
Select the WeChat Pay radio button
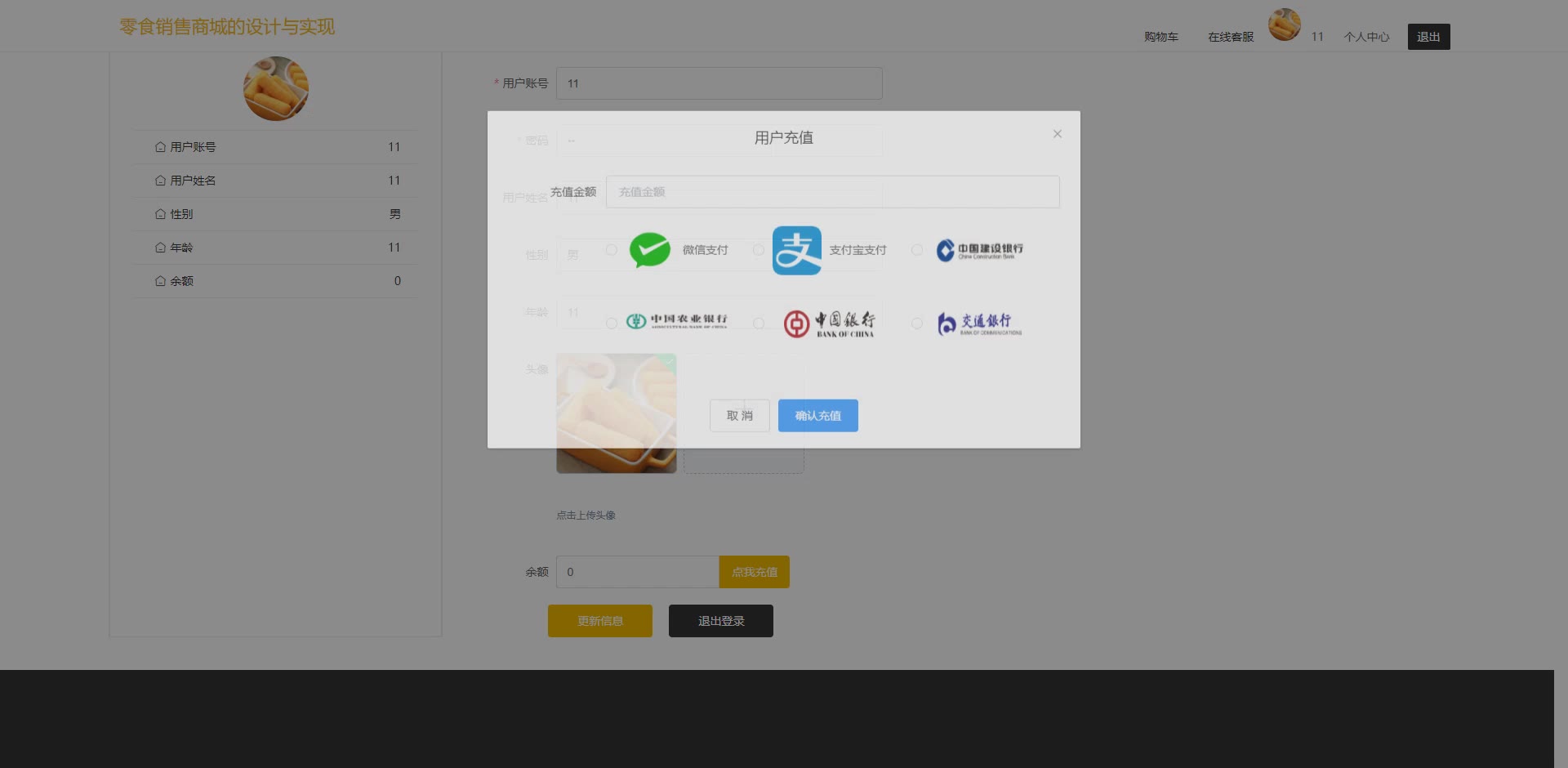point(611,250)
